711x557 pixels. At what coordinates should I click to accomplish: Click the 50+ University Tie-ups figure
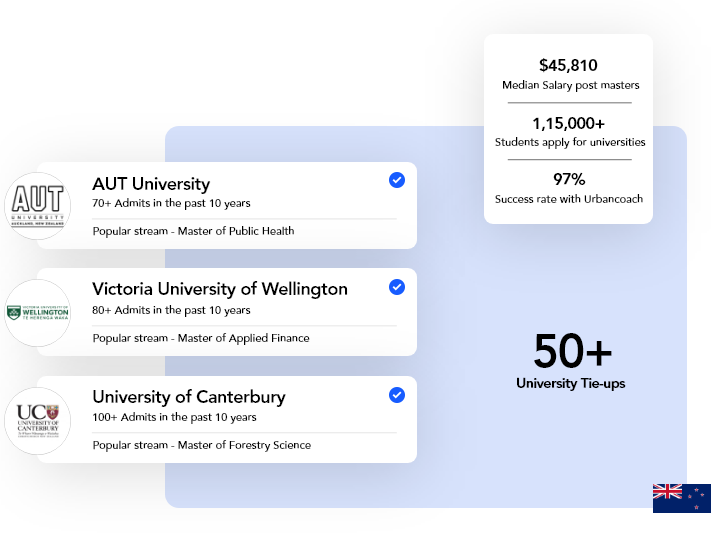(x=571, y=361)
